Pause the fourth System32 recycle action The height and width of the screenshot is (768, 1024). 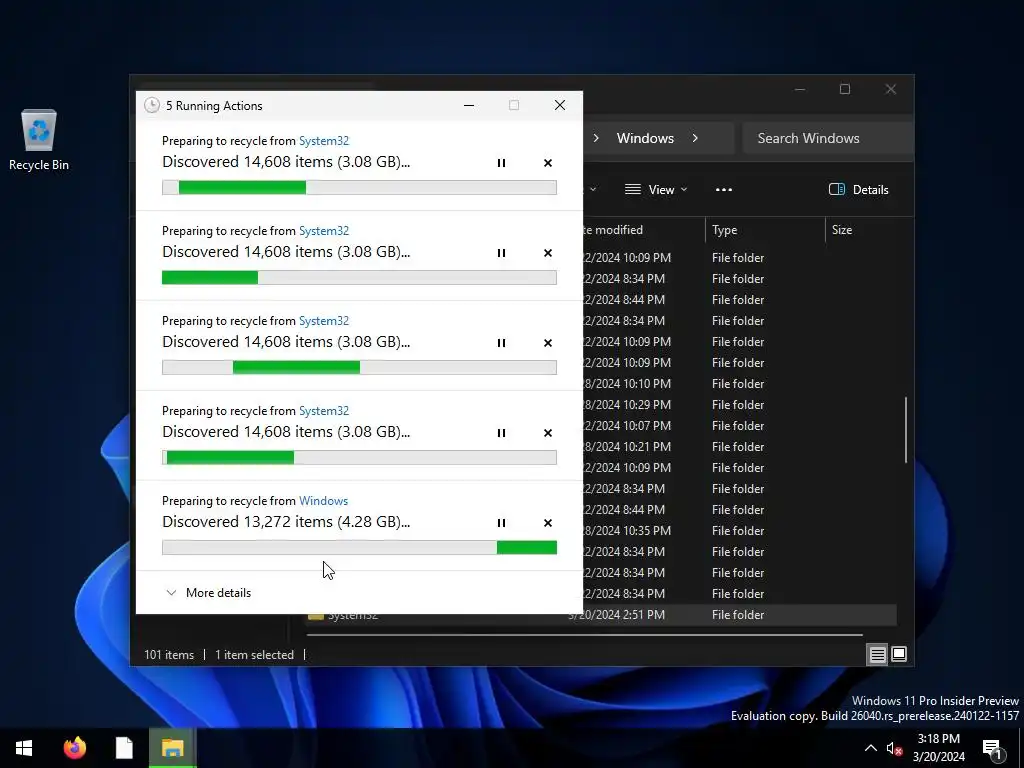pyautogui.click(x=501, y=433)
